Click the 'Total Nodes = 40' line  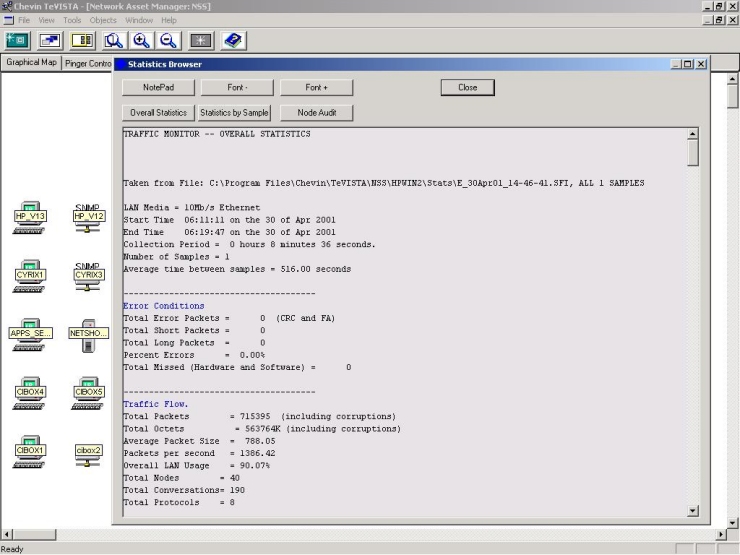(x=182, y=478)
